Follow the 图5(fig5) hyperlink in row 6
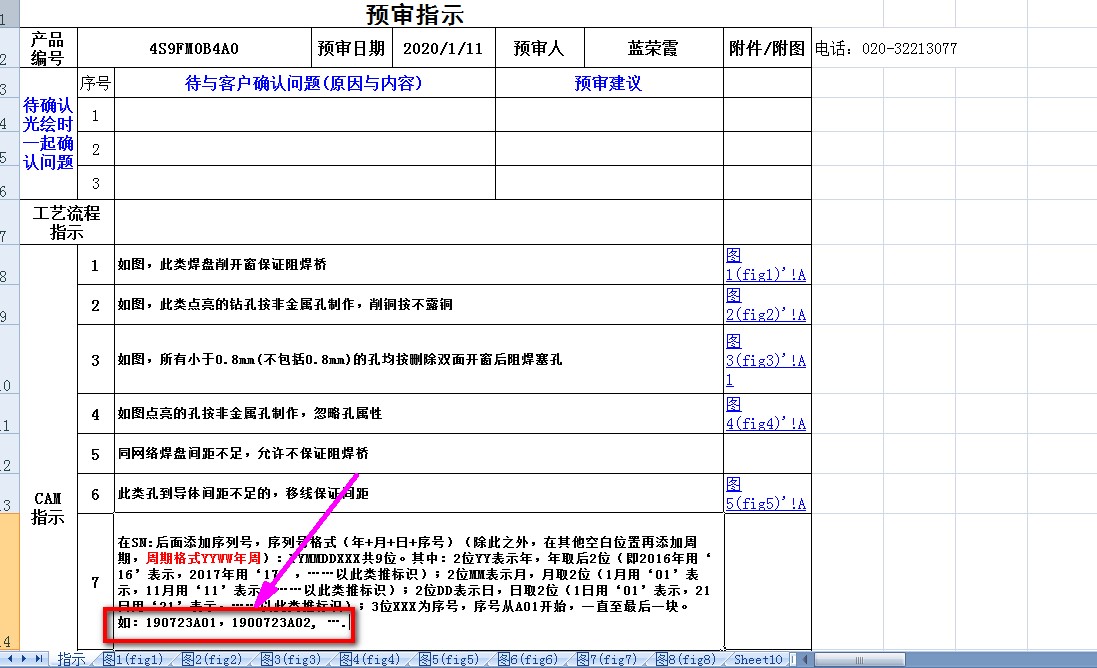Image resolution: width=1097 pixels, height=668 pixels. [765, 494]
